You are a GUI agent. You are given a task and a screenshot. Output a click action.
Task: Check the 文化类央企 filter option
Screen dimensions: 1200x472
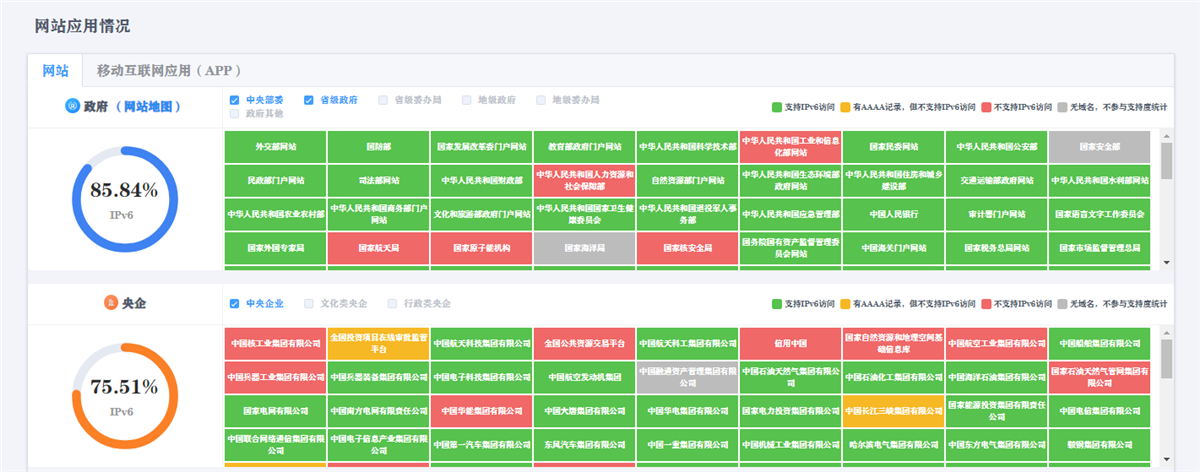coord(309,303)
